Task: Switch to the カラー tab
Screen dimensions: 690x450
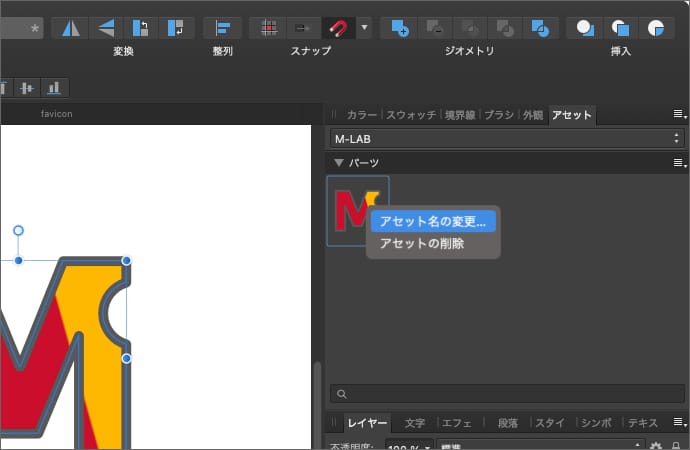Action: pos(361,115)
